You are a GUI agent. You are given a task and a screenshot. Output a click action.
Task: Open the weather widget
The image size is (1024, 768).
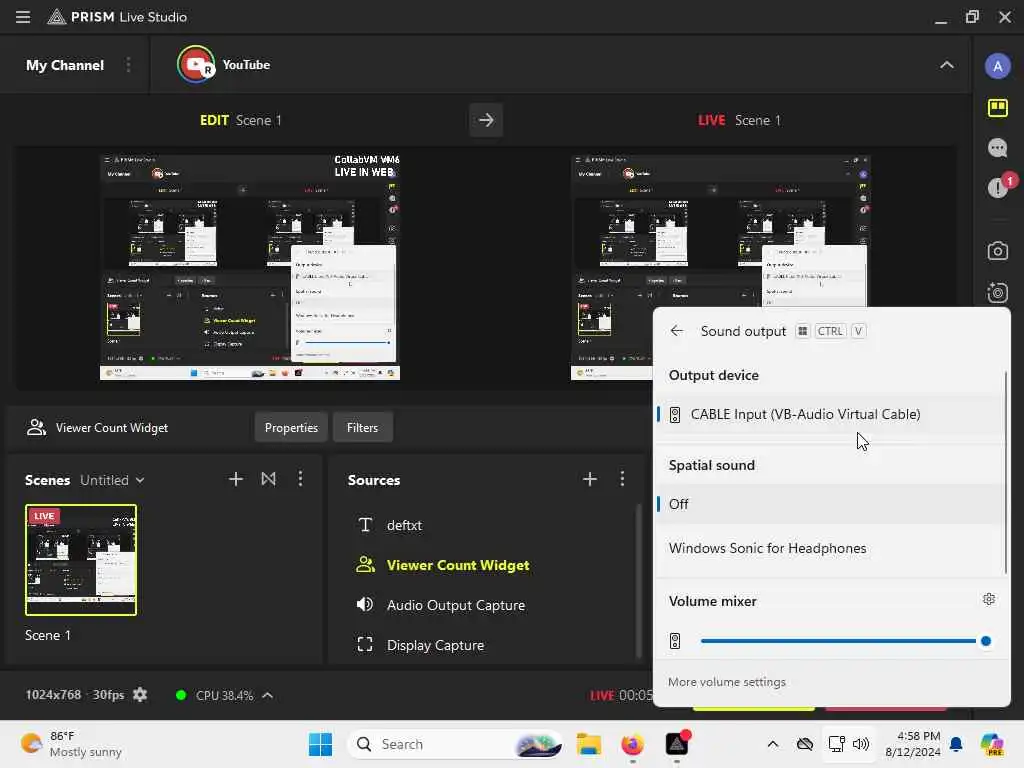[x=72, y=744]
